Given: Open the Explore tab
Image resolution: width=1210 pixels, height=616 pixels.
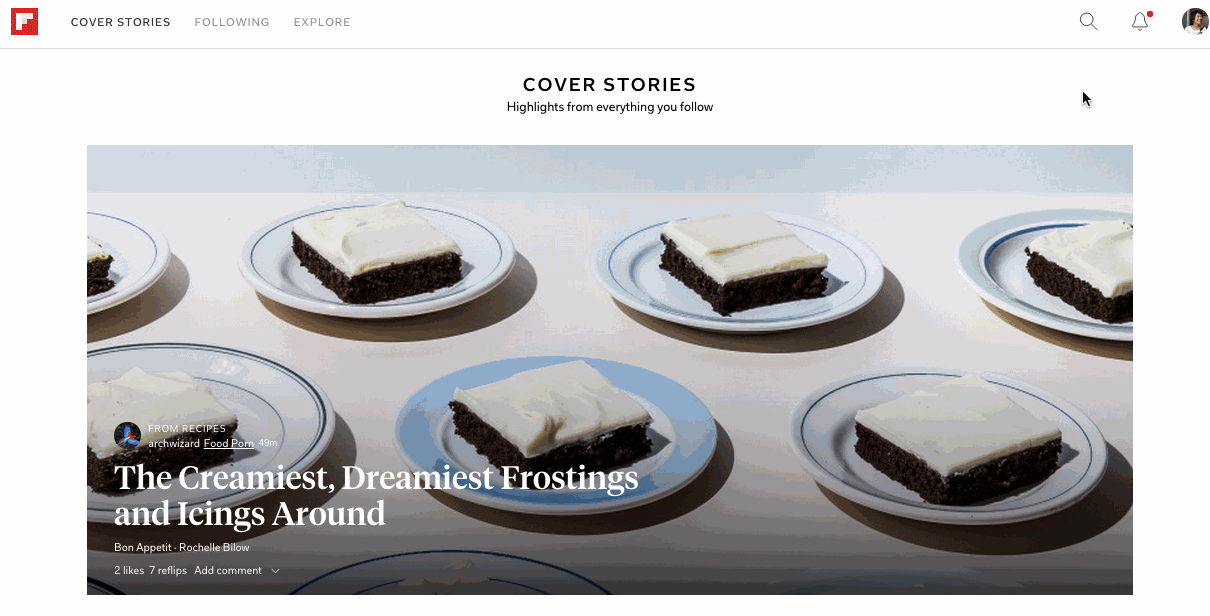Looking at the screenshot, I should point(322,22).
